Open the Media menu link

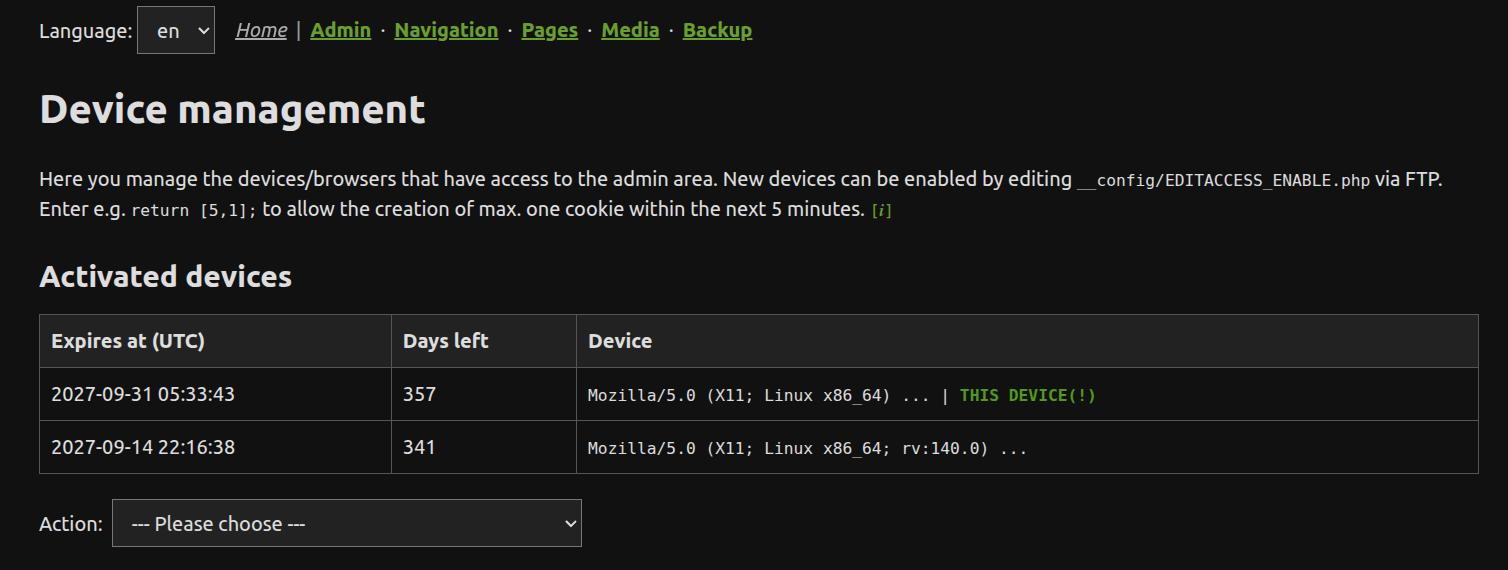tap(630, 30)
